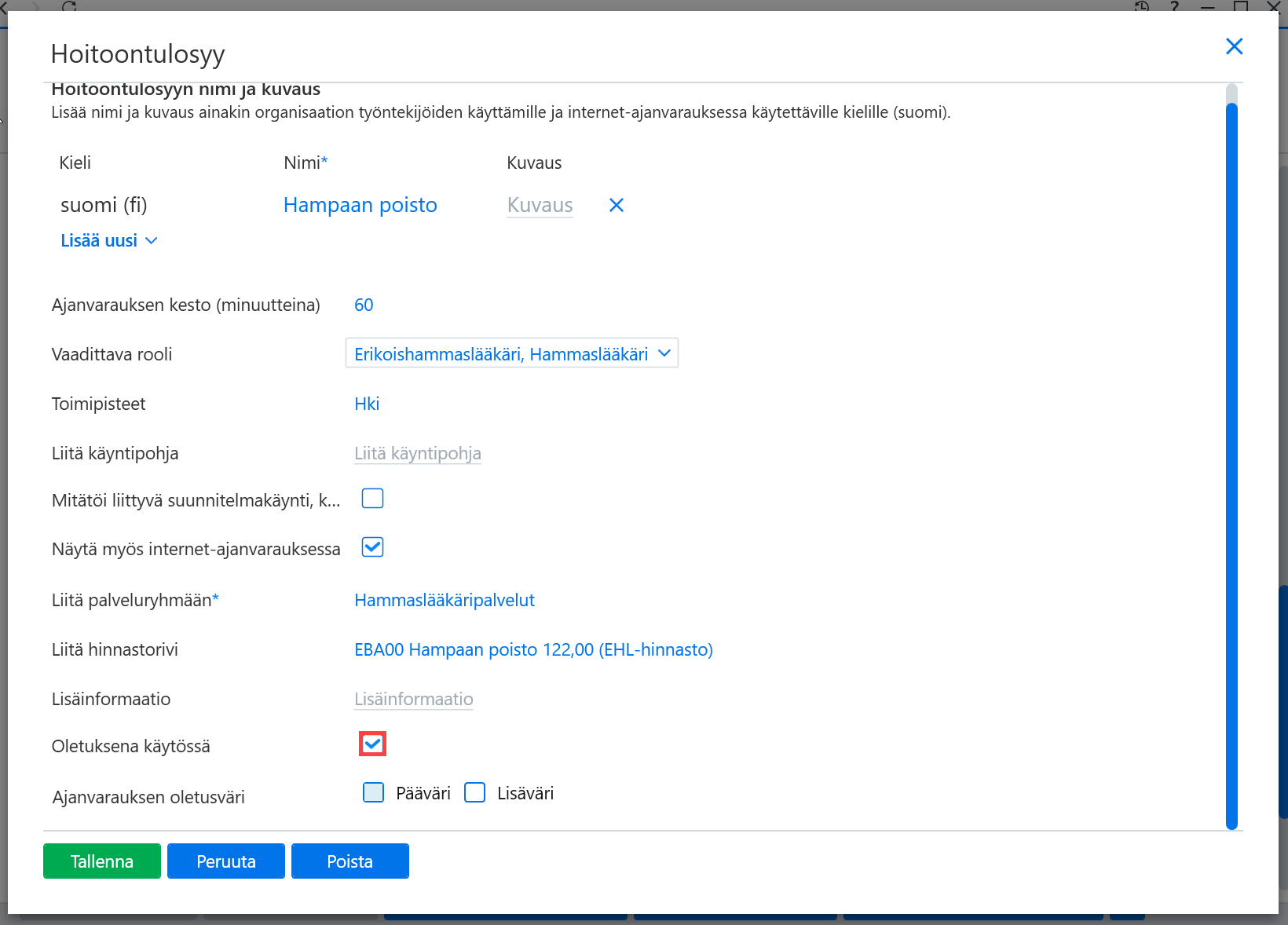This screenshot has height=925, width=1288.
Task: Enable Mitätöi liittyvä suunnitelmakäynti checkbox
Action: 372,499
